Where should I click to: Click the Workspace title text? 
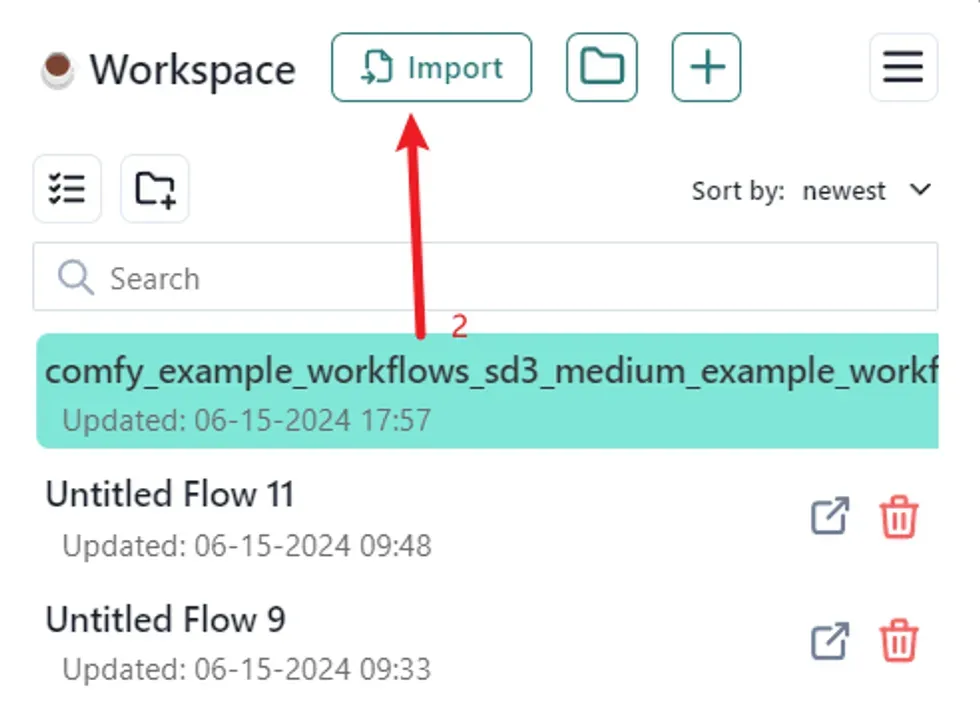193,70
